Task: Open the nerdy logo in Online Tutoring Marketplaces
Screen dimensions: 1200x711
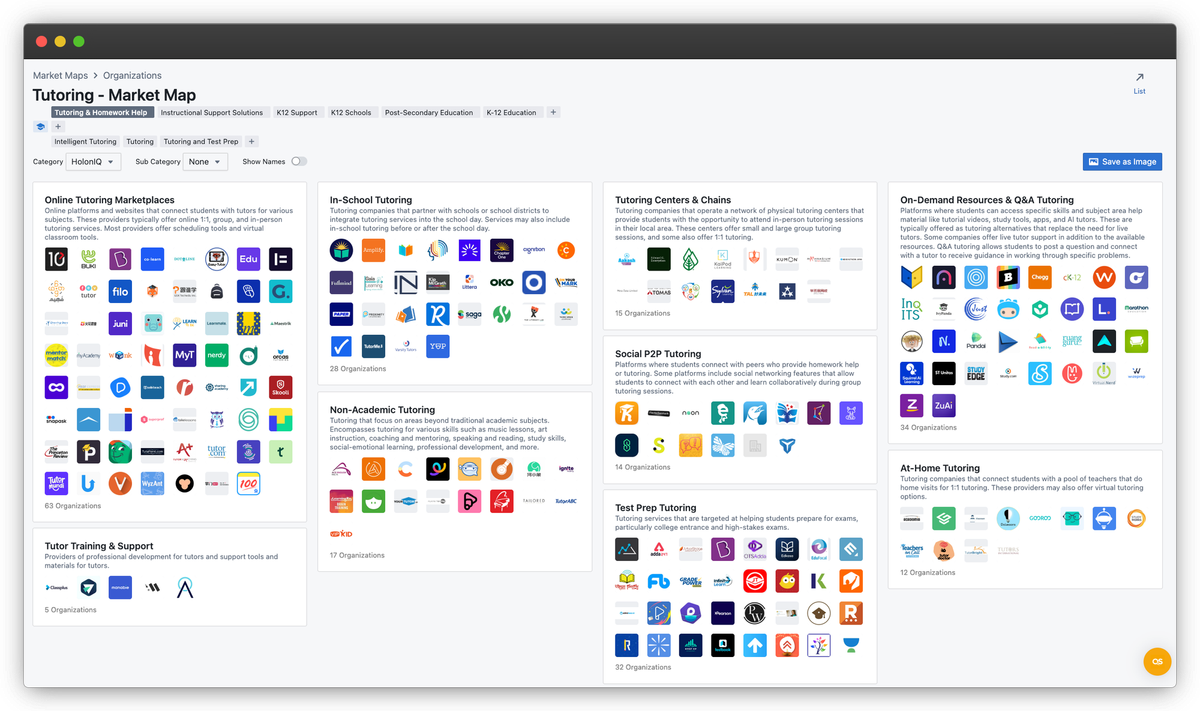Action: tap(216, 355)
